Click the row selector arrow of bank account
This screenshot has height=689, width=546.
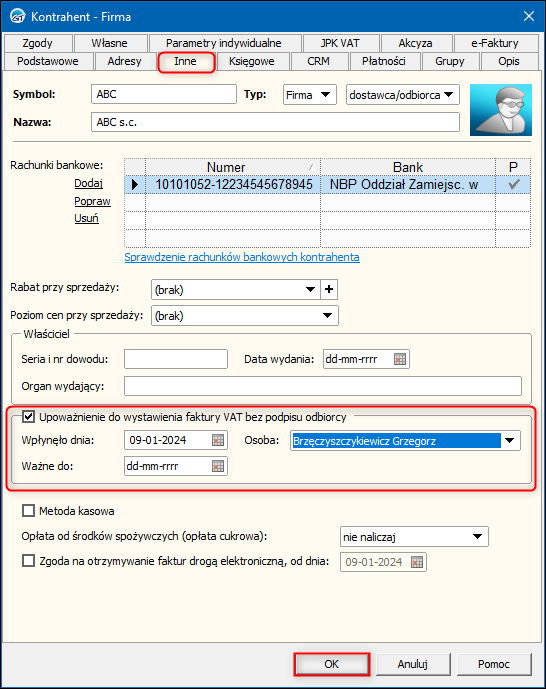click(x=135, y=185)
